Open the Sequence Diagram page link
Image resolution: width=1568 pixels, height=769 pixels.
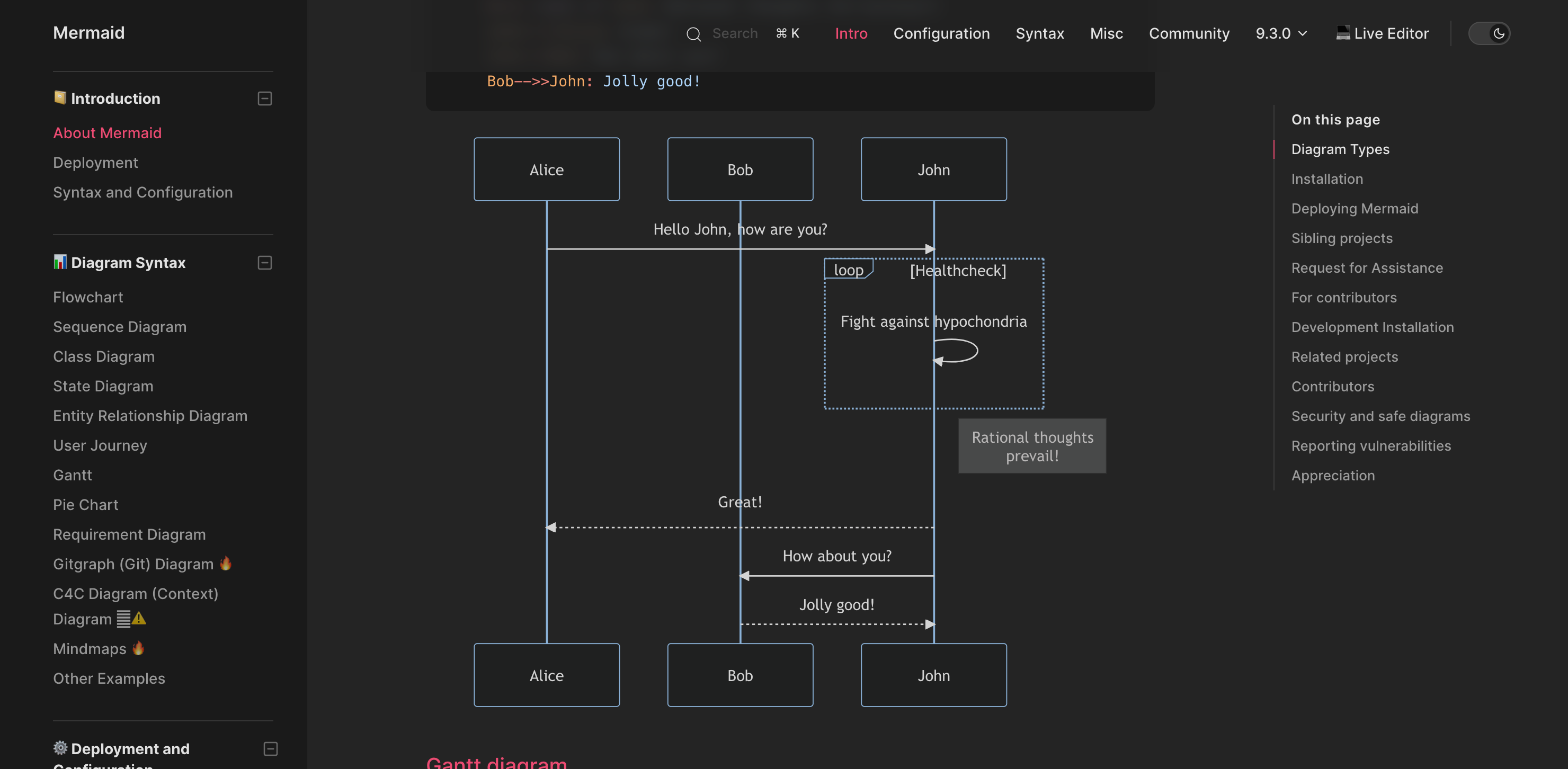coord(119,327)
